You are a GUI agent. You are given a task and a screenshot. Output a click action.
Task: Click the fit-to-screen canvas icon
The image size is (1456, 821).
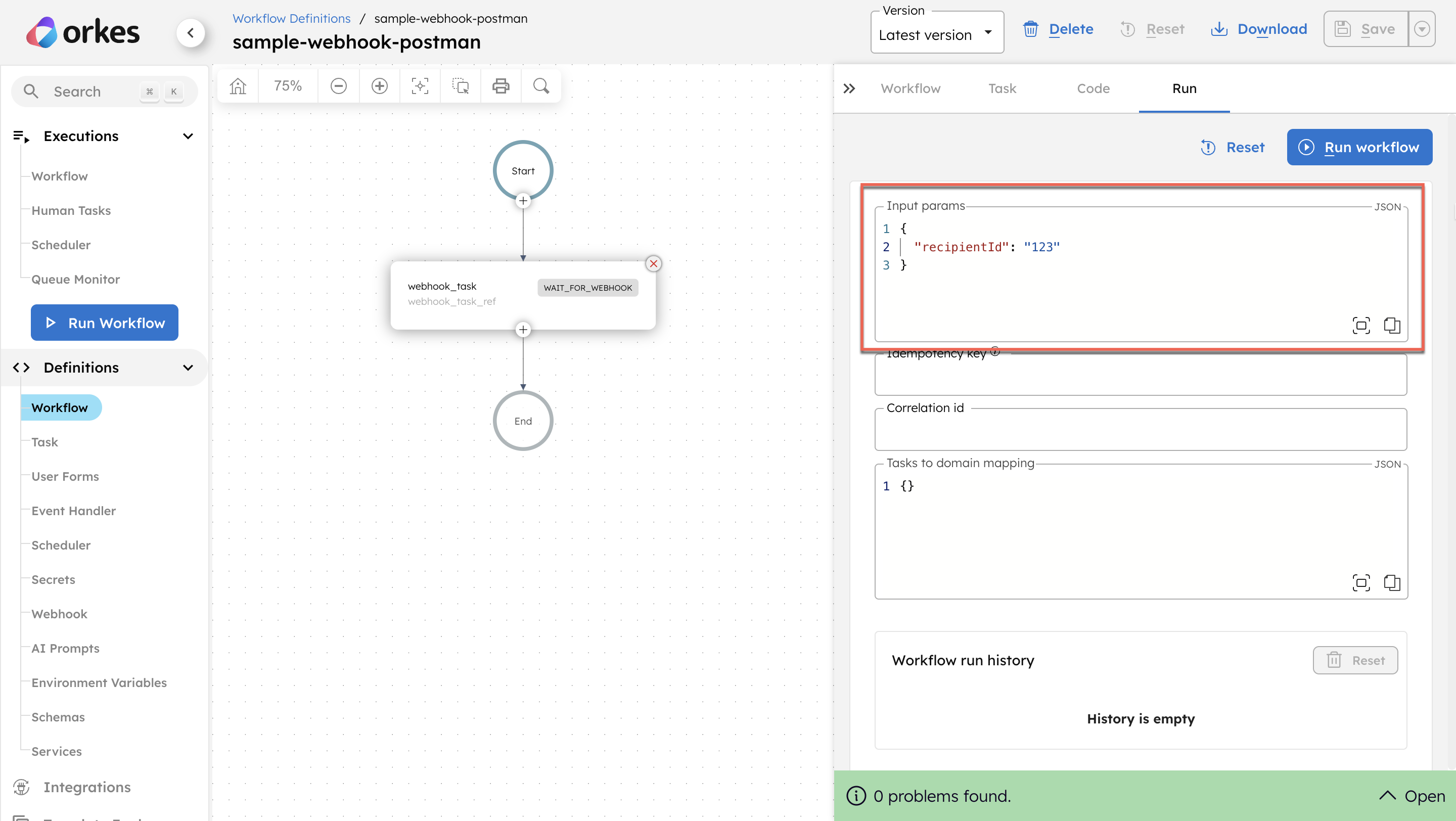click(x=420, y=86)
